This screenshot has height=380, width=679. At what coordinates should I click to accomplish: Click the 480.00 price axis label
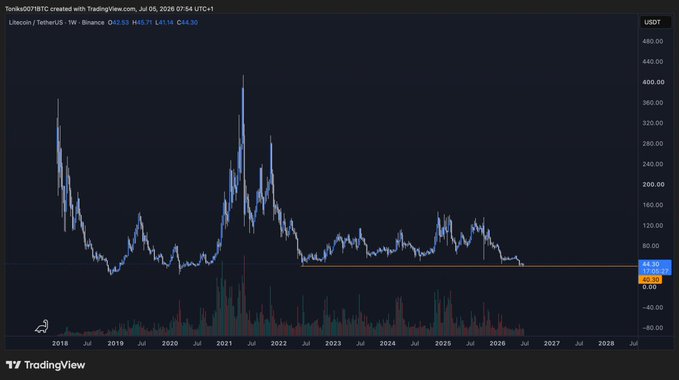tap(653, 41)
